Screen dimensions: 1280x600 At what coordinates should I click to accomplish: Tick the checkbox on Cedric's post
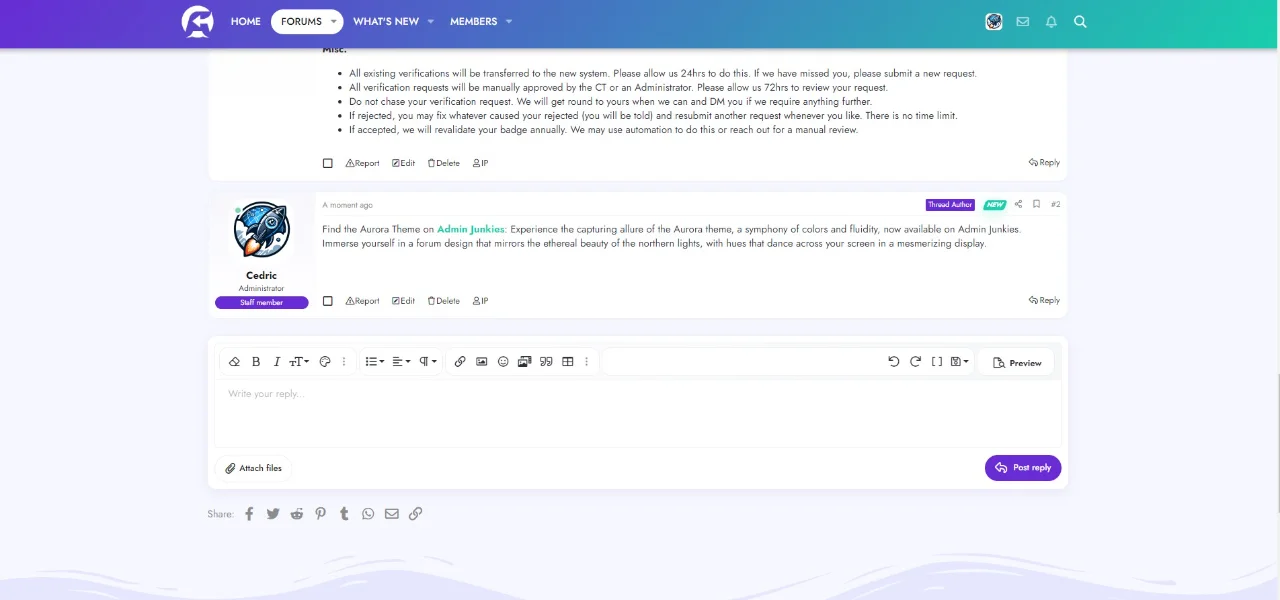point(328,301)
